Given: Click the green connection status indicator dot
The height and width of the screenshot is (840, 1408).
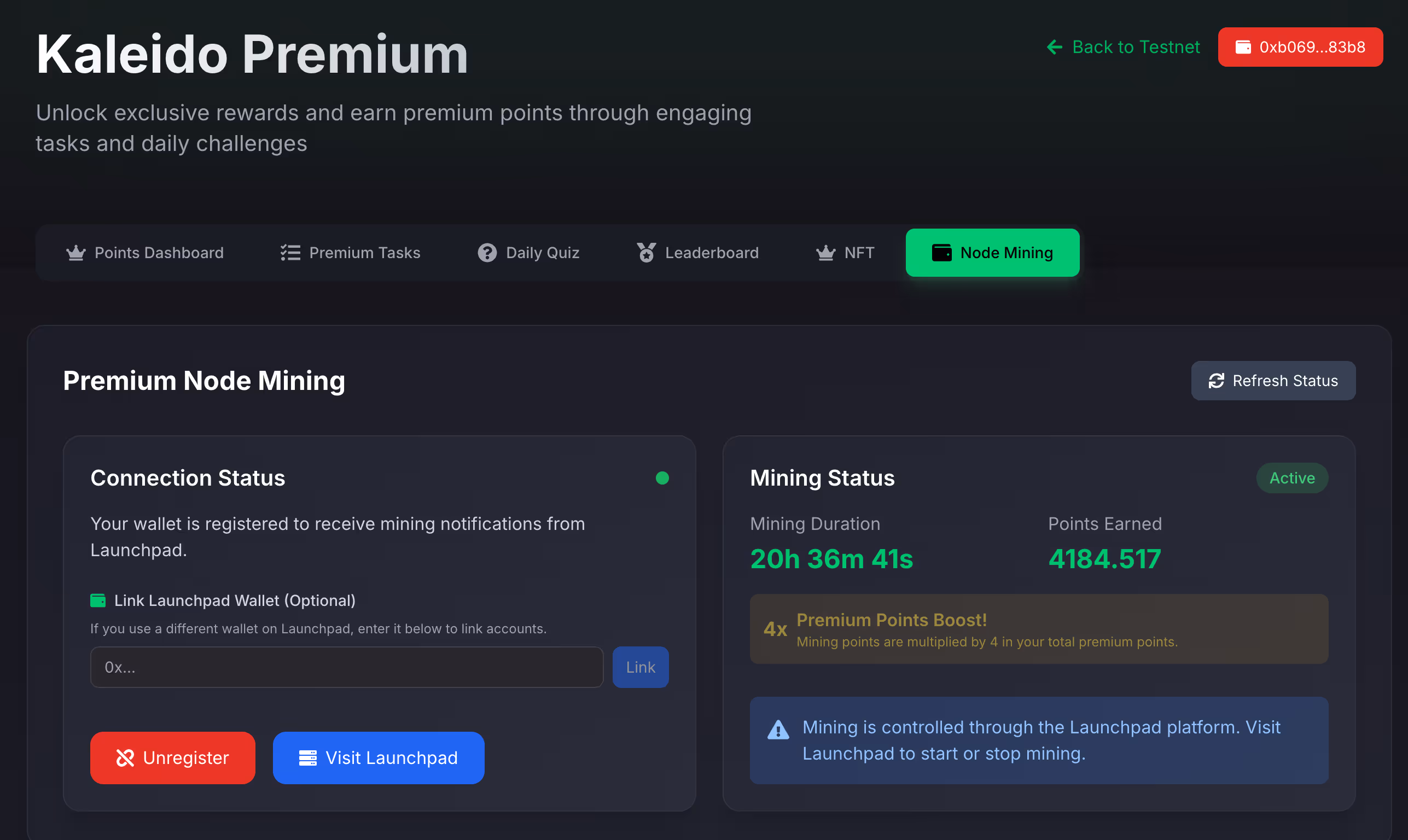Looking at the screenshot, I should coord(662,479).
